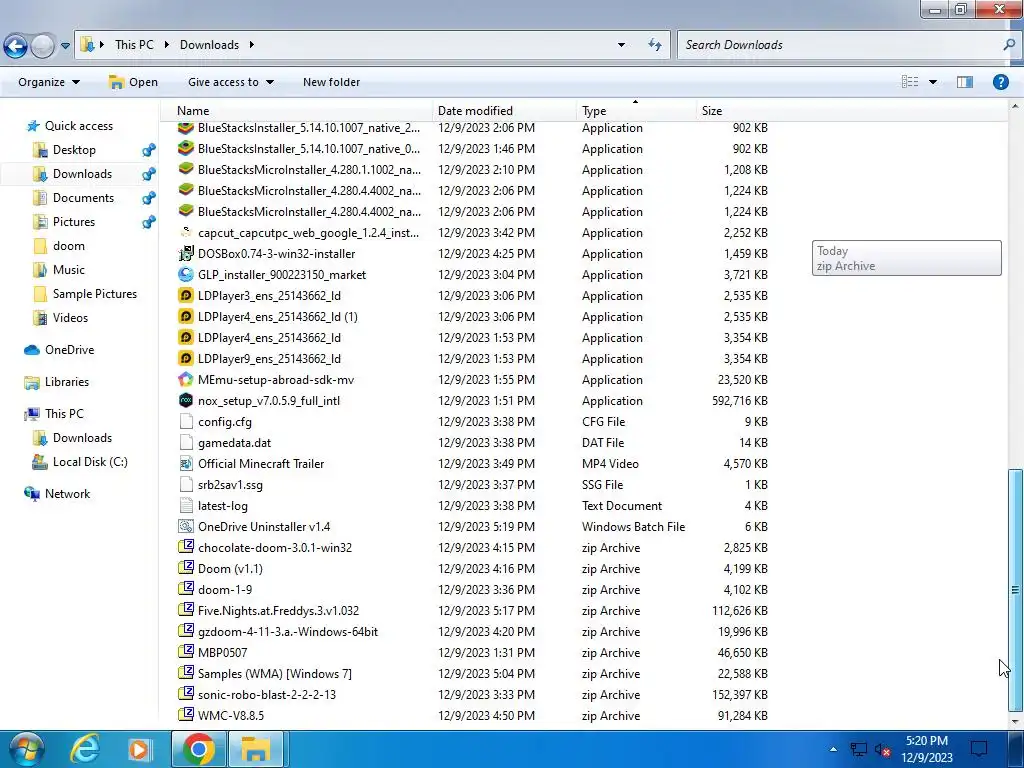
Task: Sort by Date modified column header
Action: [x=504, y=111]
